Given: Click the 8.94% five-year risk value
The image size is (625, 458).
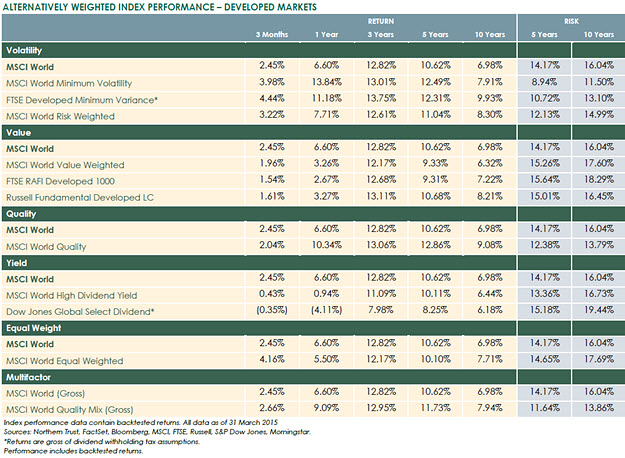Looking at the screenshot, I should [544, 82].
